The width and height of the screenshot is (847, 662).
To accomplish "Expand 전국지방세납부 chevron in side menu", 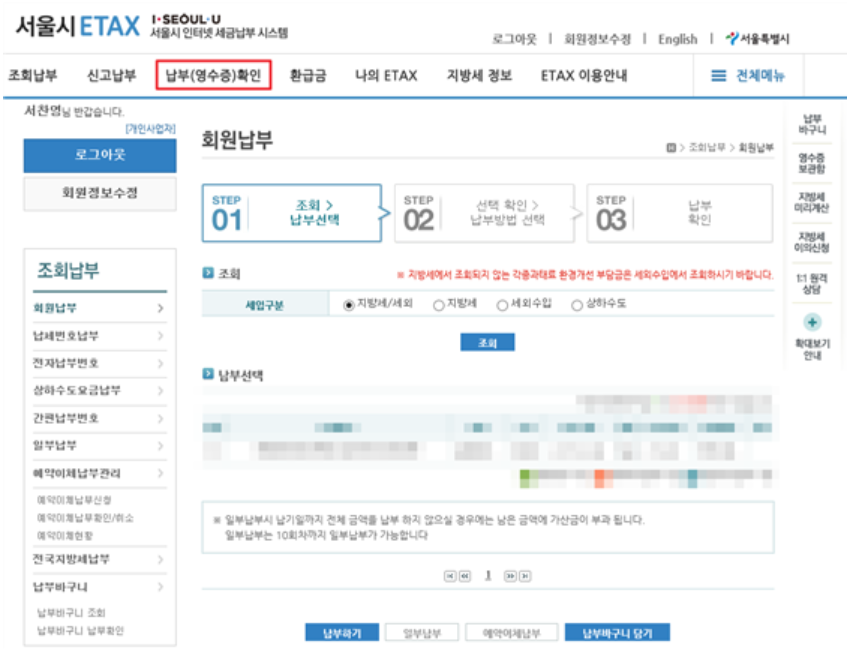I will (x=160, y=559).
